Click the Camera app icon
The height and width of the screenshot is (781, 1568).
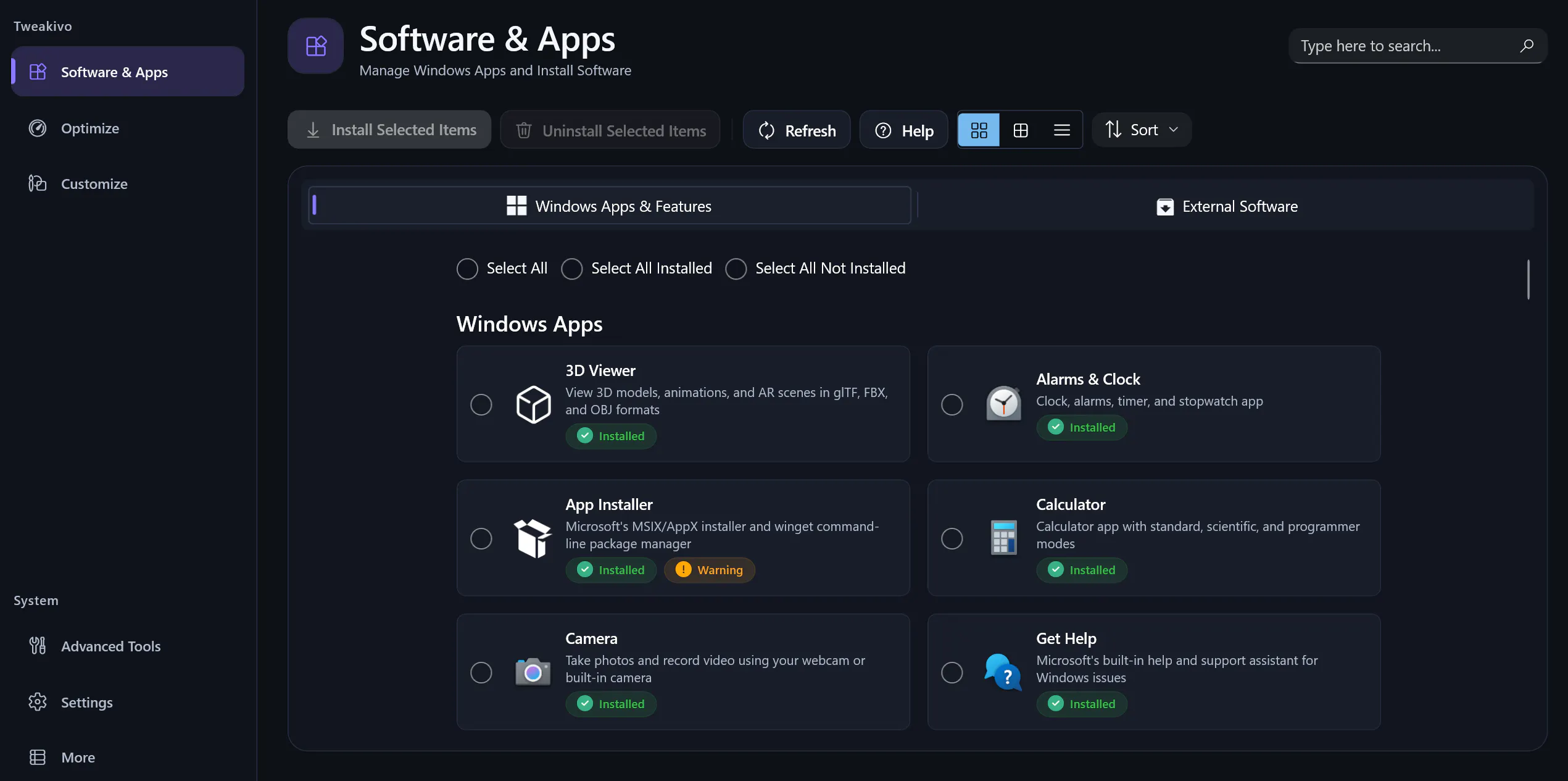coord(533,672)
